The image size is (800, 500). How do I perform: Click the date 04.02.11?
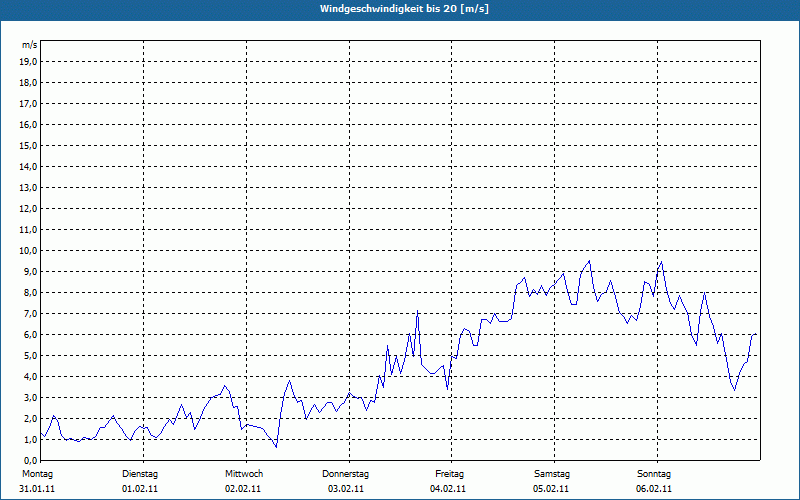click(448, 489)
